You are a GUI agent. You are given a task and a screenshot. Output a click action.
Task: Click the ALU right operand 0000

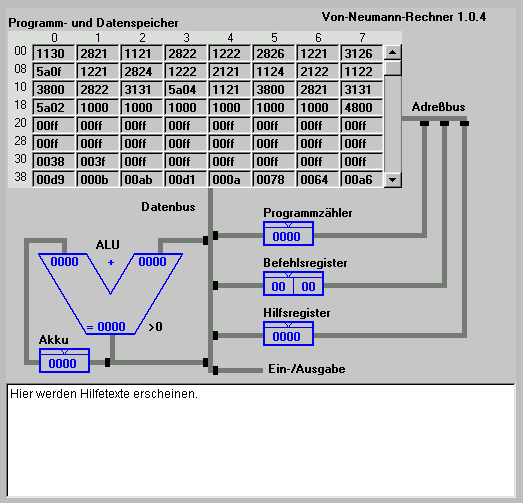coord(152,262)
